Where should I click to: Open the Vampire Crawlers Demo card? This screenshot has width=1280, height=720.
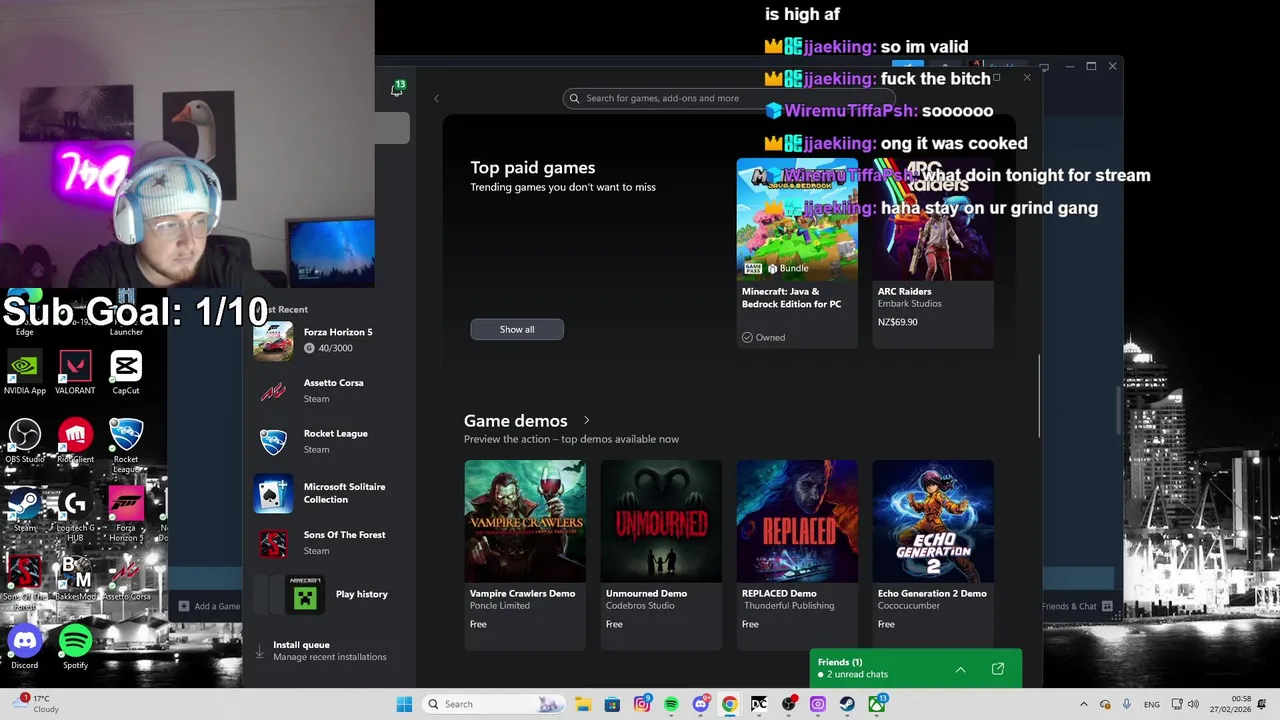coord(525,555)
